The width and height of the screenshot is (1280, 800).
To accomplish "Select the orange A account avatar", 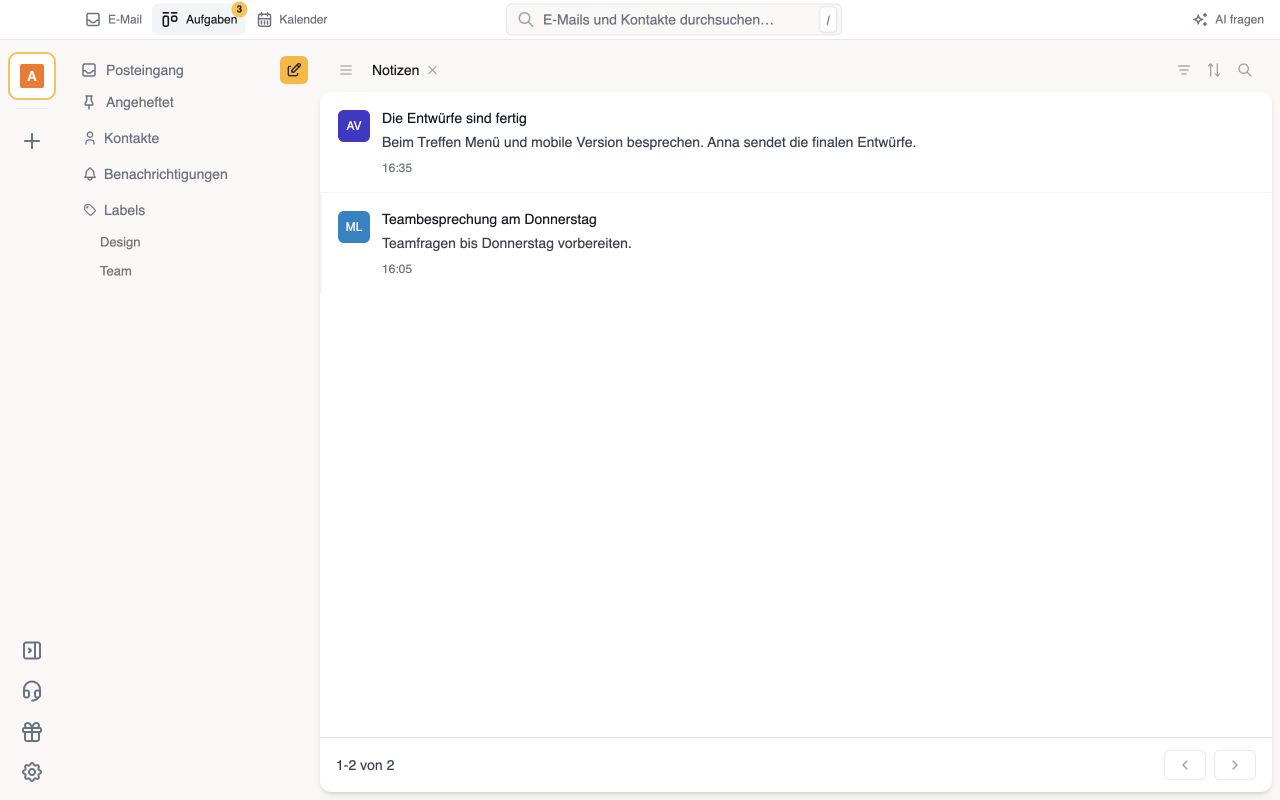I will tap(32, 76).
